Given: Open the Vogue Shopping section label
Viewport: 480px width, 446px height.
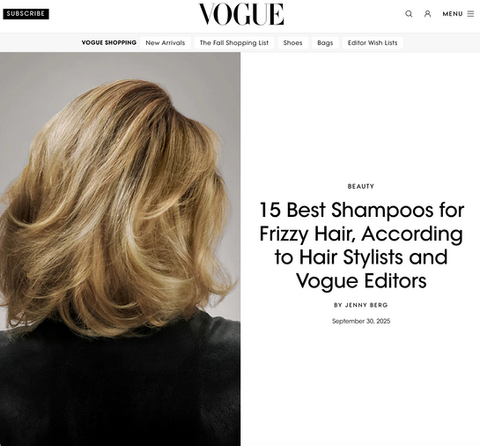Looking at the screenshot, I should pyautogui.click(x=109, y=43).
